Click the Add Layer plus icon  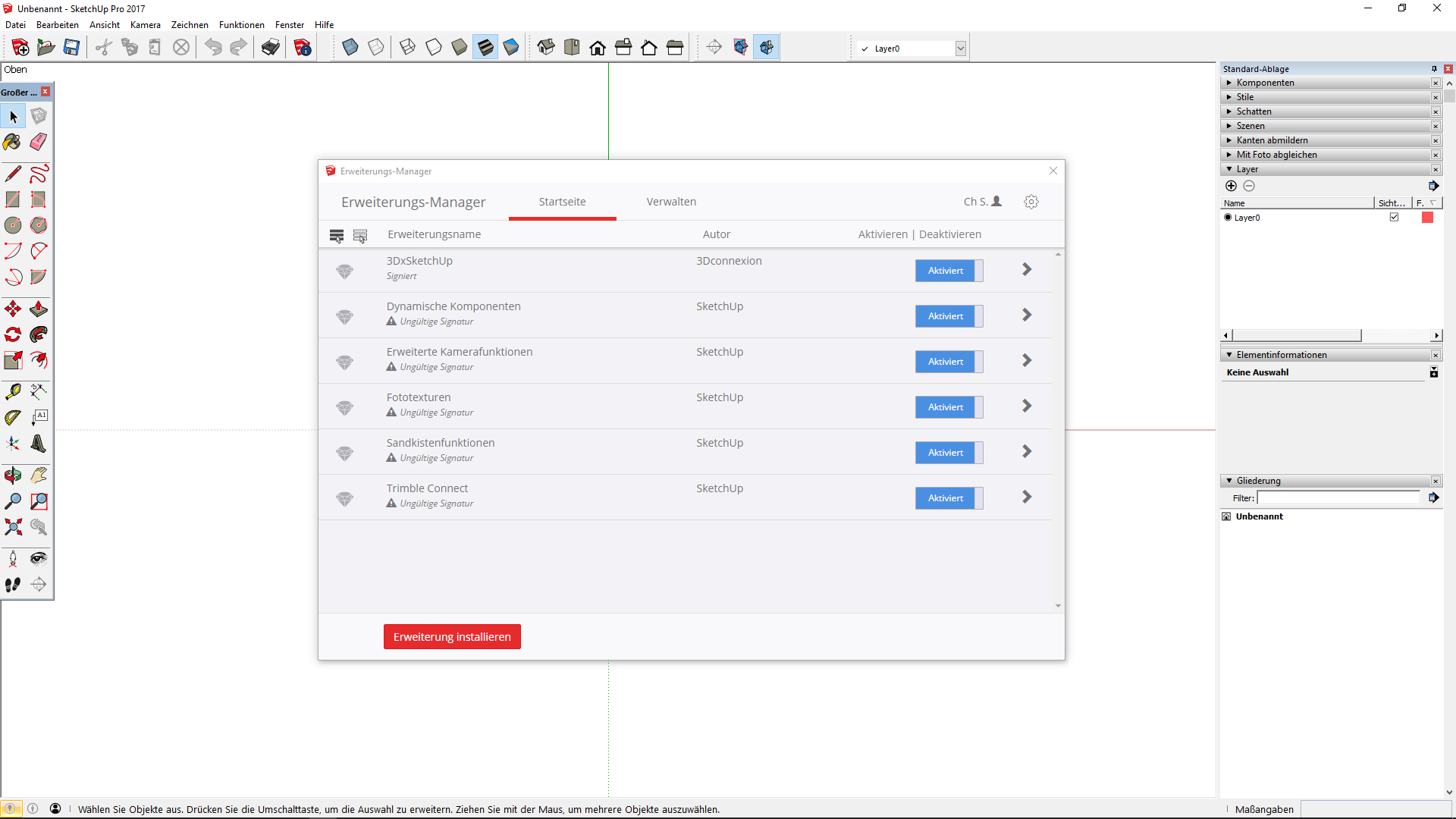coord(1231,186)
